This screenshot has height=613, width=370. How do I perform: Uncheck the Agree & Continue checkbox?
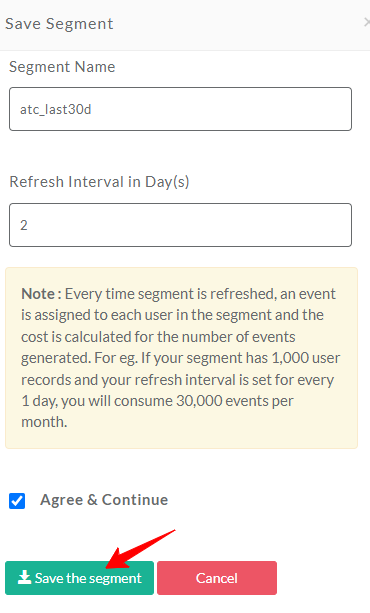[17, 501]
